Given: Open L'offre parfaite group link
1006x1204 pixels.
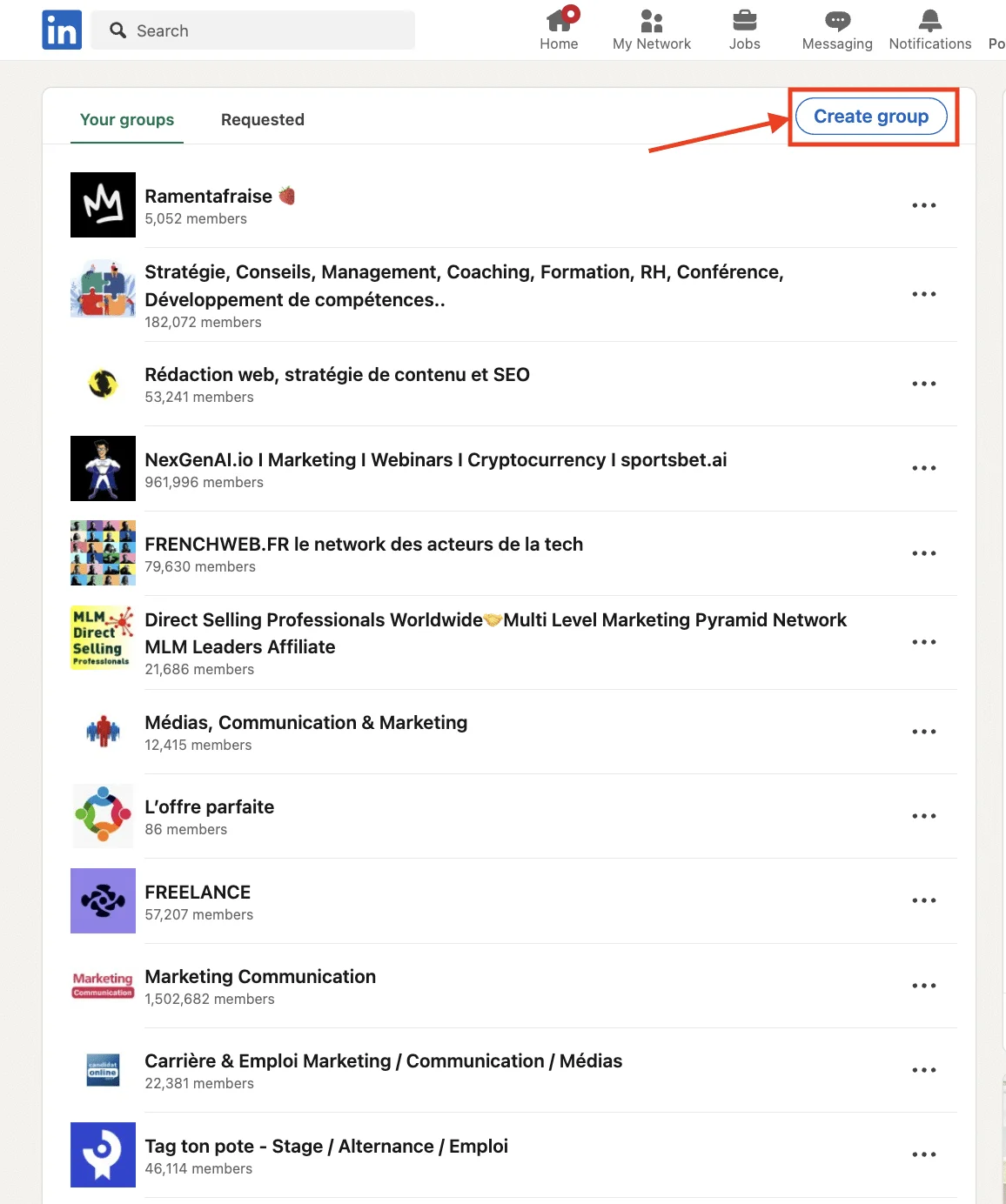Looking at the screenshot, I should 210,807.
